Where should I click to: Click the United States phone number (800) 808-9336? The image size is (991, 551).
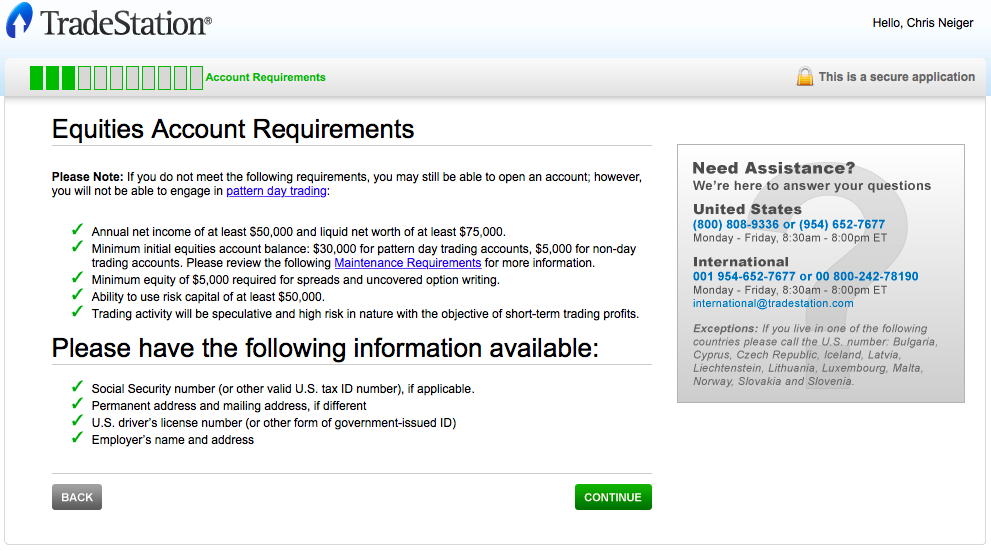[x=736, y=225]
